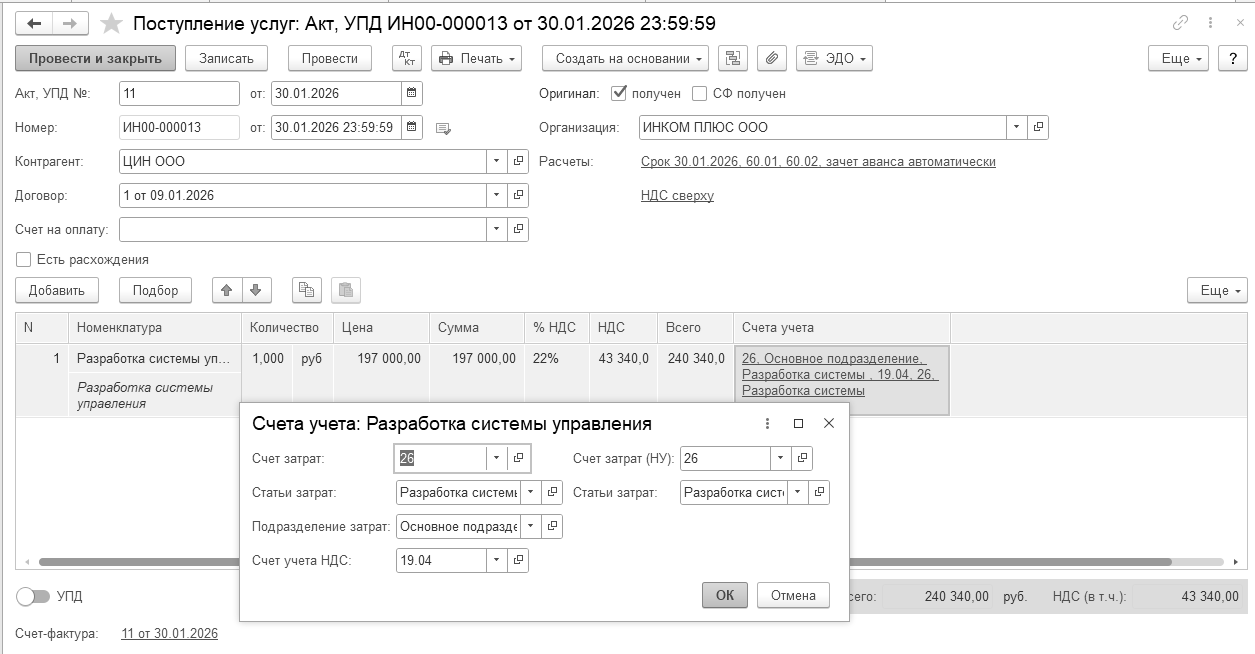The width and height of the screenshot is (1255, 654).
Task: Maximize the Счета учета dialog
Action: 798,423
